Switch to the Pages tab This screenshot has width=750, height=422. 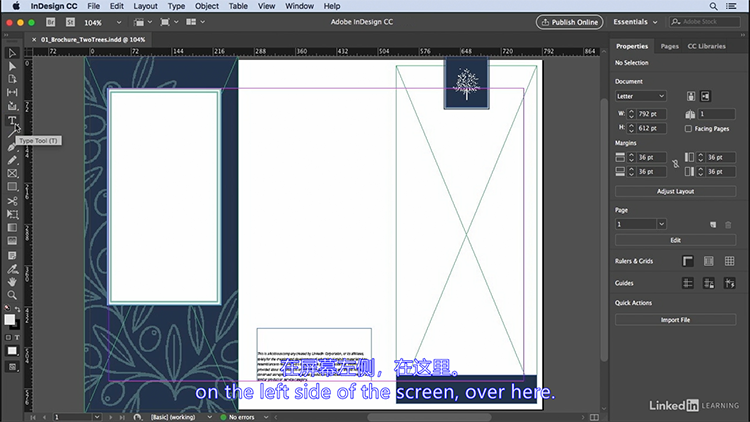669,46
